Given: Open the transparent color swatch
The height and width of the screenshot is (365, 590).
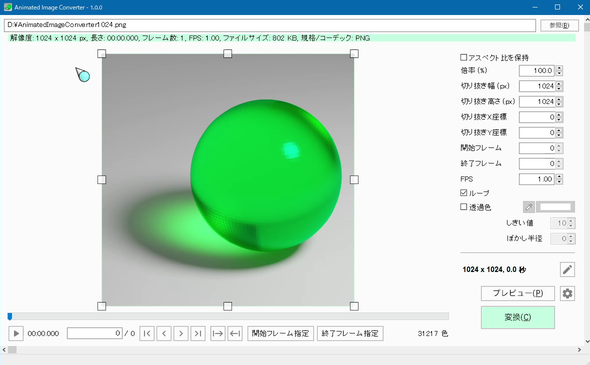Looking at the screenshot, I should pos(555,207).
